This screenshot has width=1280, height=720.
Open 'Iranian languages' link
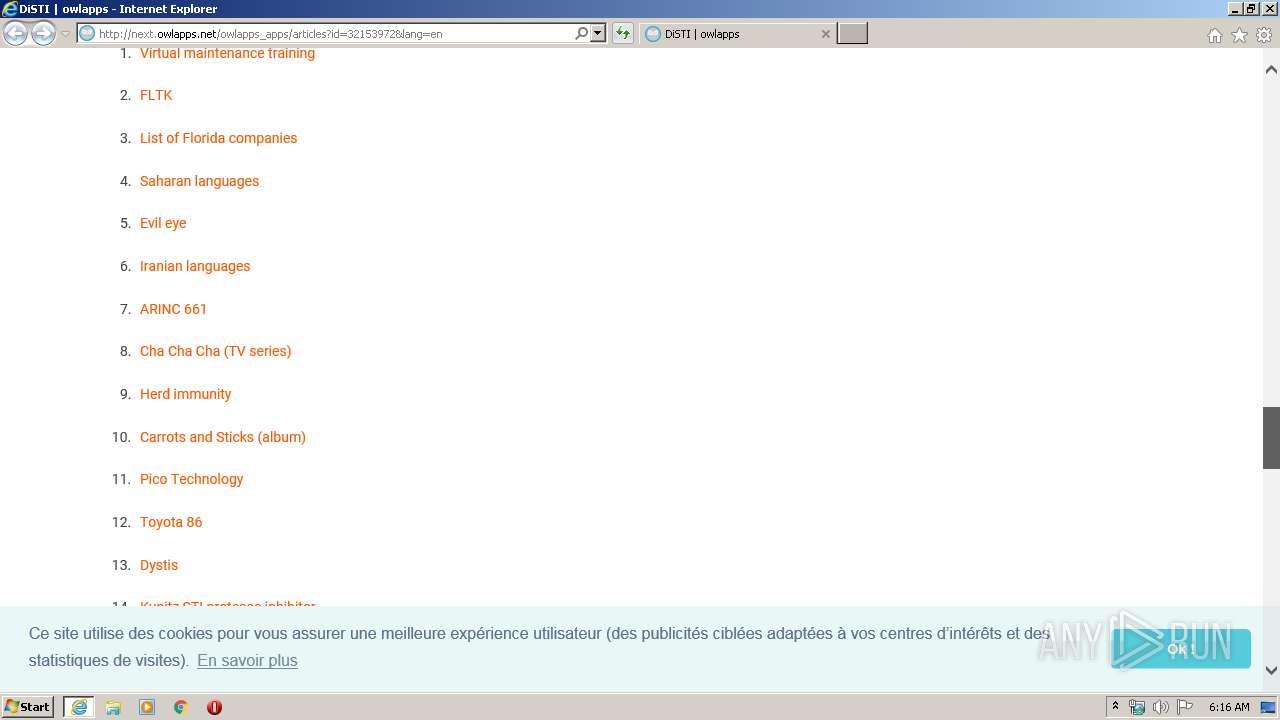[x=195, y=266]
